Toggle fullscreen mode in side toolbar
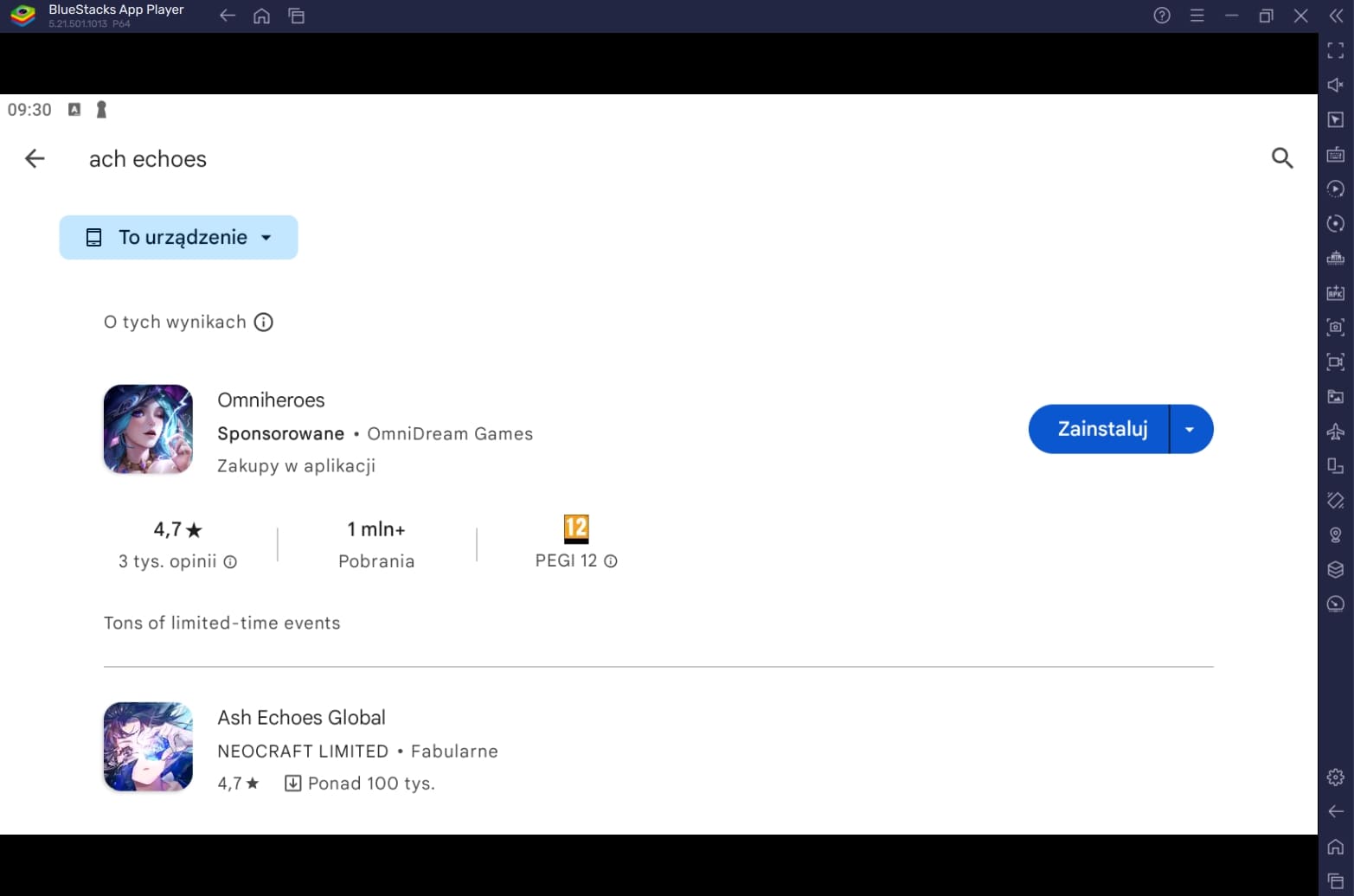1354x896 pixels. 1336,51
